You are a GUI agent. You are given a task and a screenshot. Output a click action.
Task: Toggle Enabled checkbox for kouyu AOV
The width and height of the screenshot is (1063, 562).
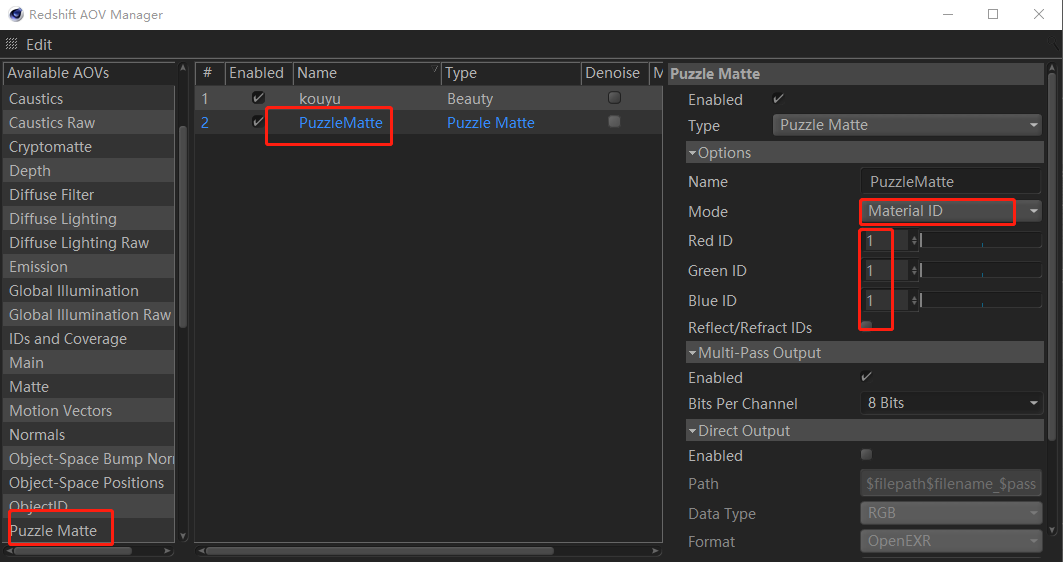[x=258, y=98]
